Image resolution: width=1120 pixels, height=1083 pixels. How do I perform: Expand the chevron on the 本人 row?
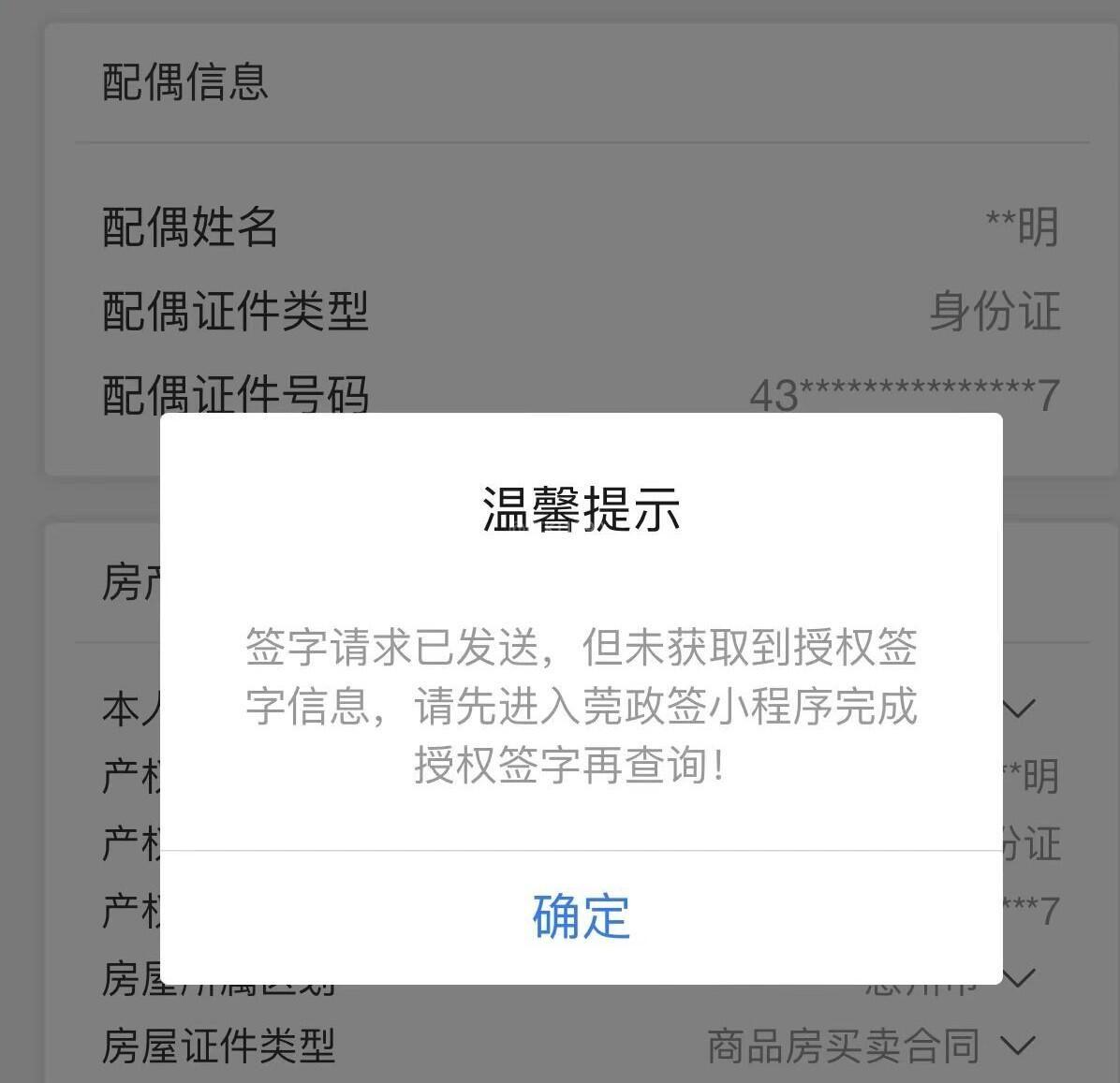point(1019,709)
